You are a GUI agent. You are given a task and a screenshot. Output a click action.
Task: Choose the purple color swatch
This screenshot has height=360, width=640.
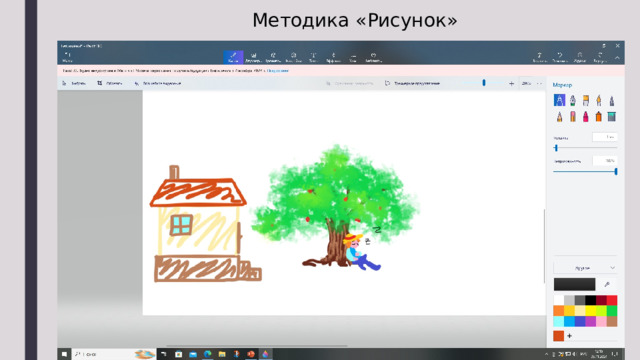pyautogui.click(x=591, y=321)
